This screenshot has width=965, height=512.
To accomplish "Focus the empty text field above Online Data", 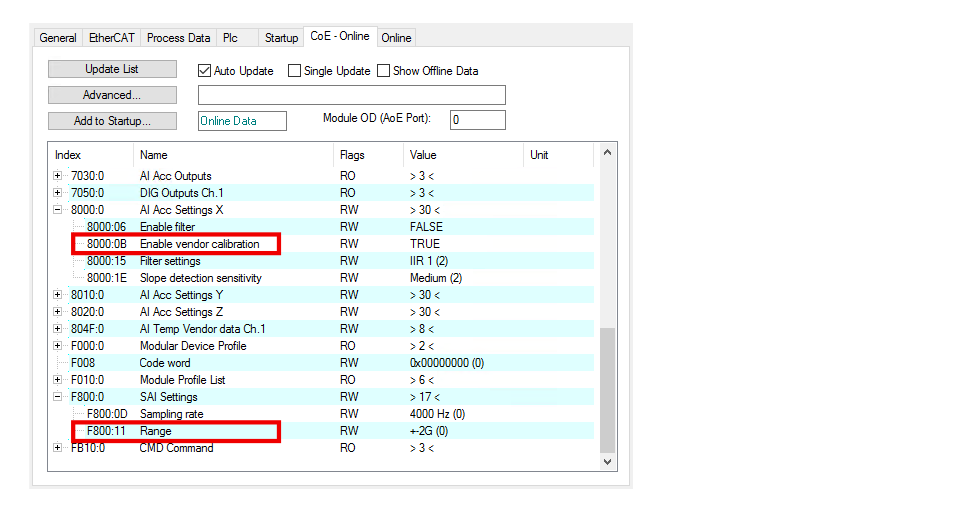I will (x=351, y=95).
